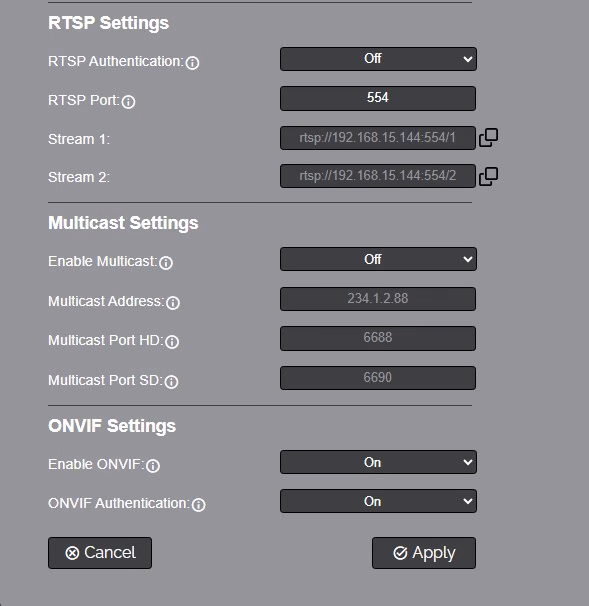Show info for Multicast Port HD
This screenshot has height=606, width=589.
coord(172,342)
